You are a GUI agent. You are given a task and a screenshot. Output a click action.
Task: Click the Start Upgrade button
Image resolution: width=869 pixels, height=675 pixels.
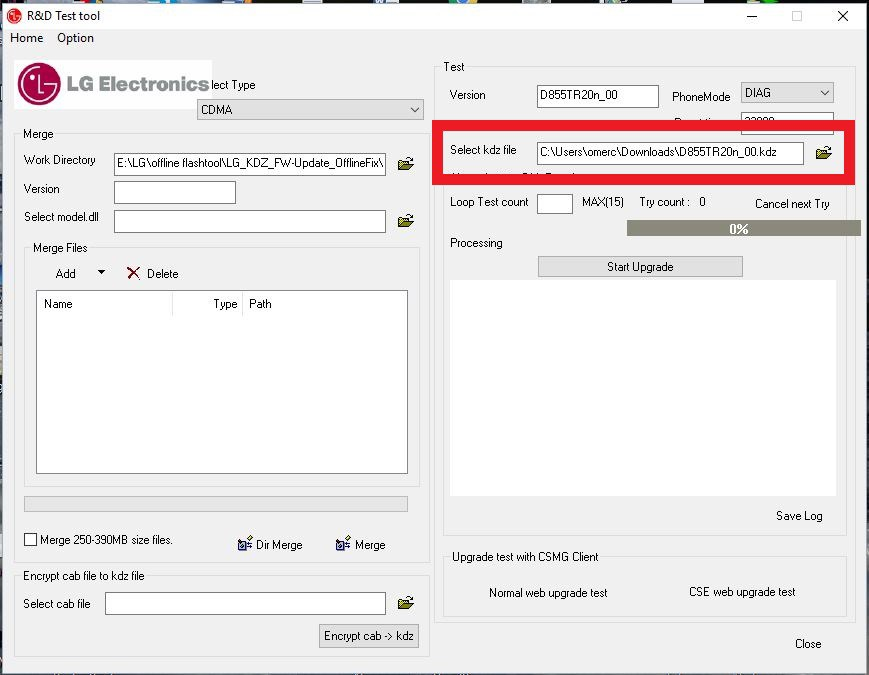coord(640,267)
